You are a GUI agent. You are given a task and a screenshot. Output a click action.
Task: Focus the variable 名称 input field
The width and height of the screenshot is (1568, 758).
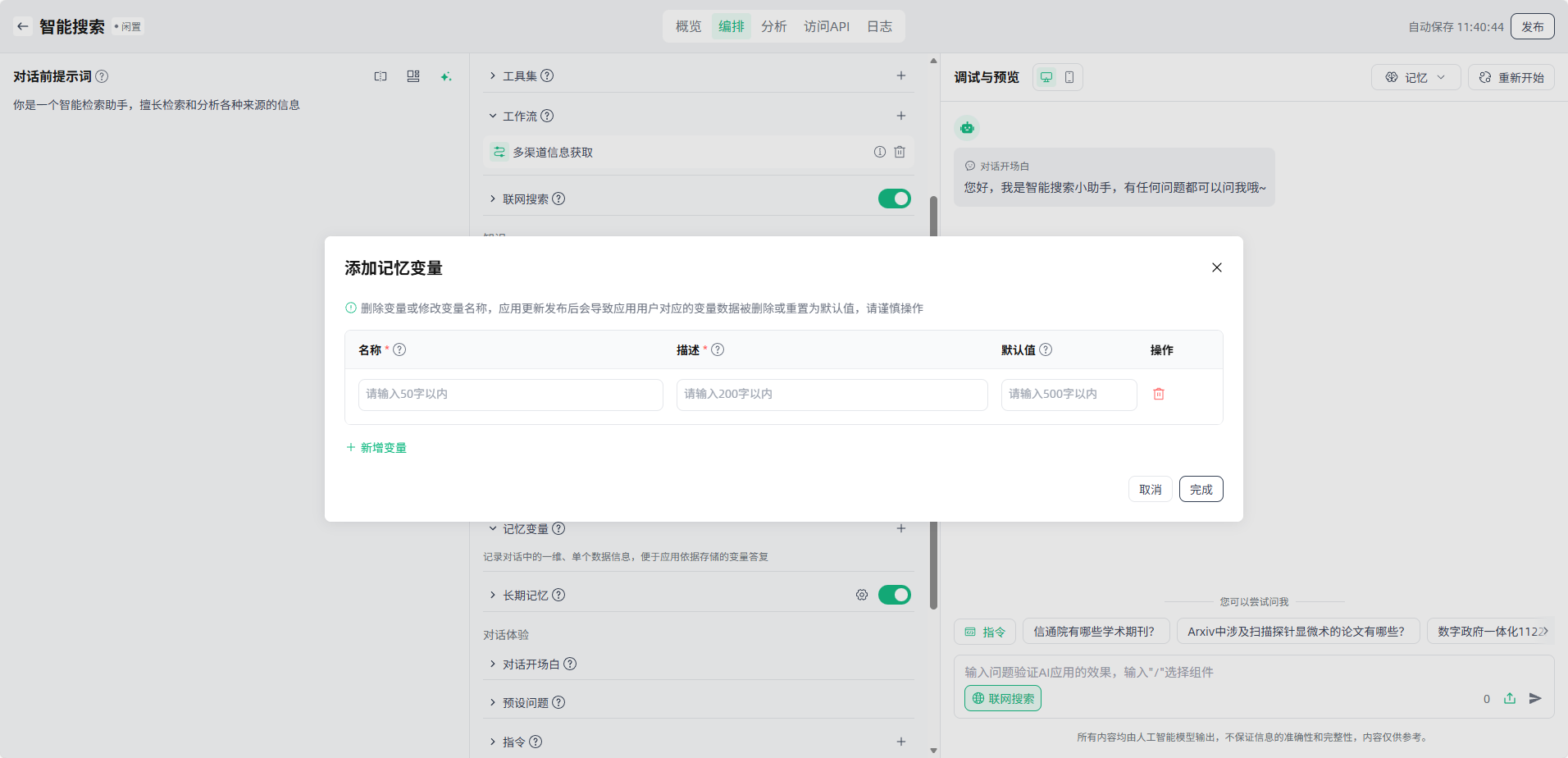(510, 394)
